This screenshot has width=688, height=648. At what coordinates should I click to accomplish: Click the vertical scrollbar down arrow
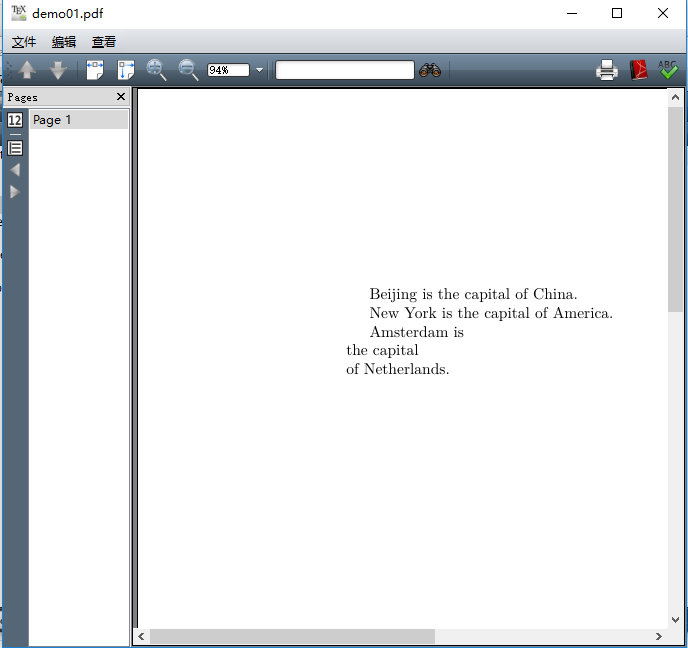[675, 619]
